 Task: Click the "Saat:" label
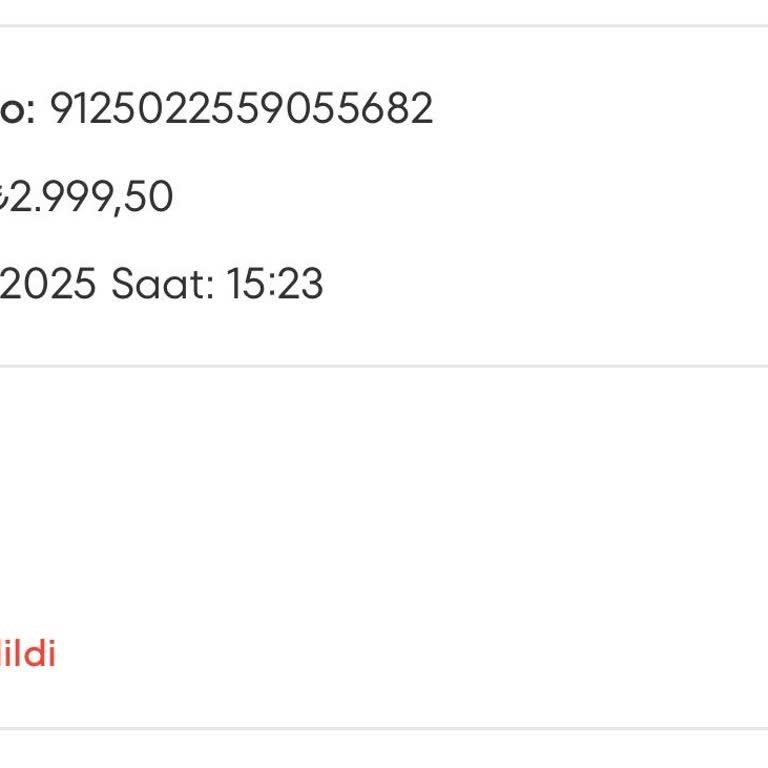pos(162,285)
